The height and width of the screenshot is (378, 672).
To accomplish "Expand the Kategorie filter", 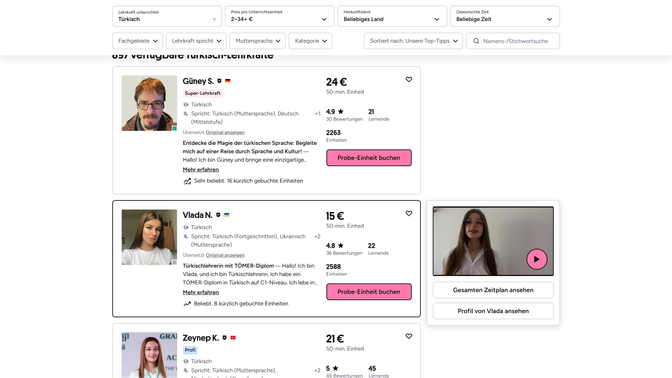I will (310, 41).
